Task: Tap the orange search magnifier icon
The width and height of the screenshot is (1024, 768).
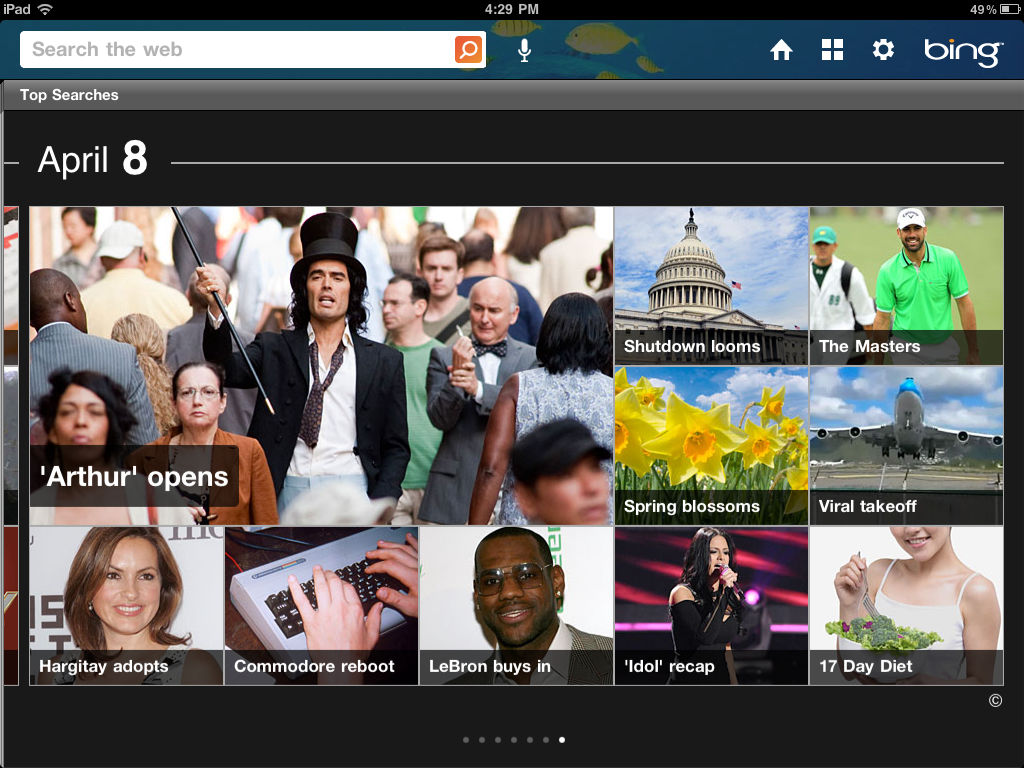Action: click(x=468, y=49)
